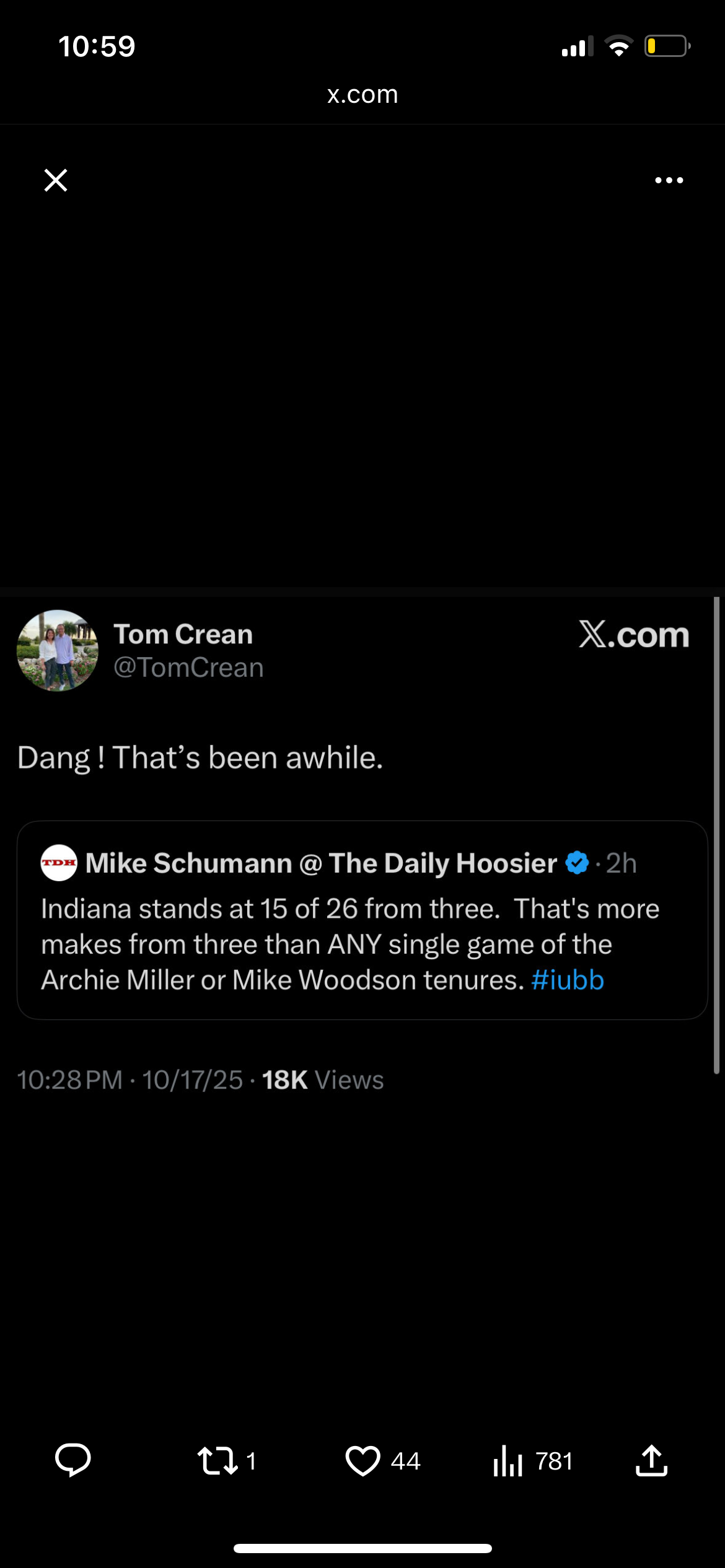This screenshot has height=1568, width=725.
Task: Tap the x.com address bar
Action: (362, 95)
